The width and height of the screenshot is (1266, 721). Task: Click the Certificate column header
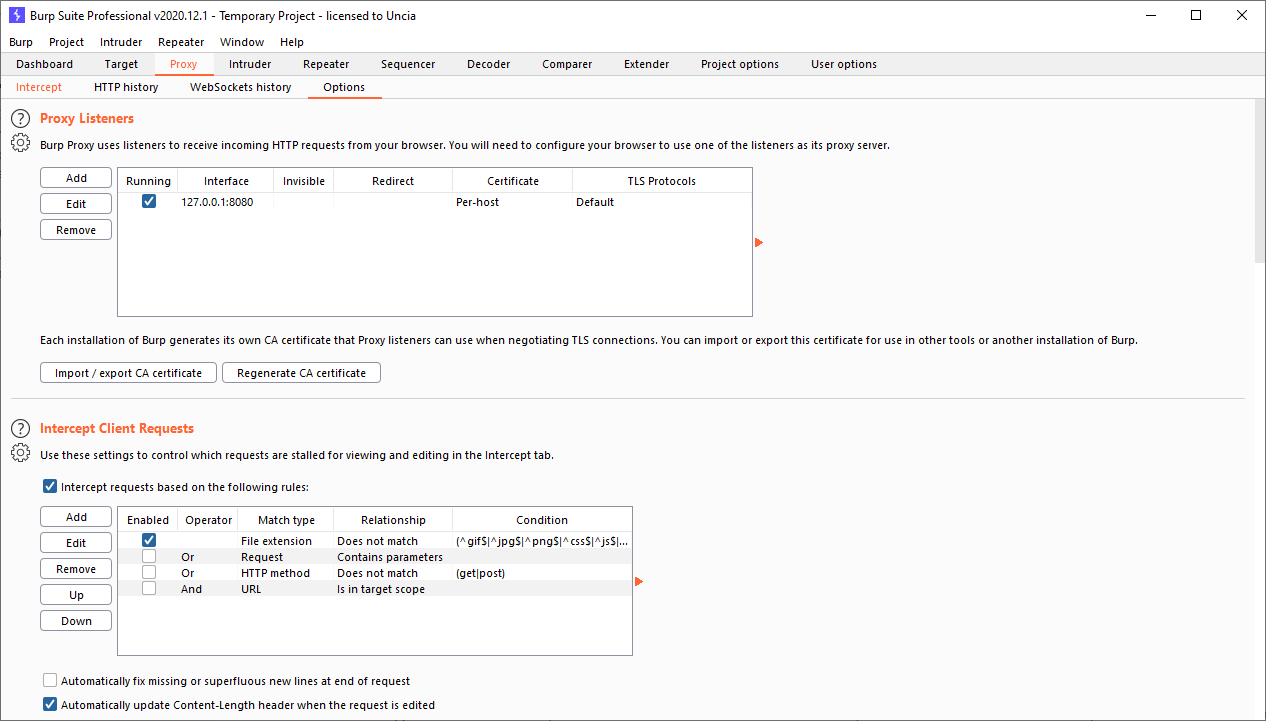coord(513,181)
